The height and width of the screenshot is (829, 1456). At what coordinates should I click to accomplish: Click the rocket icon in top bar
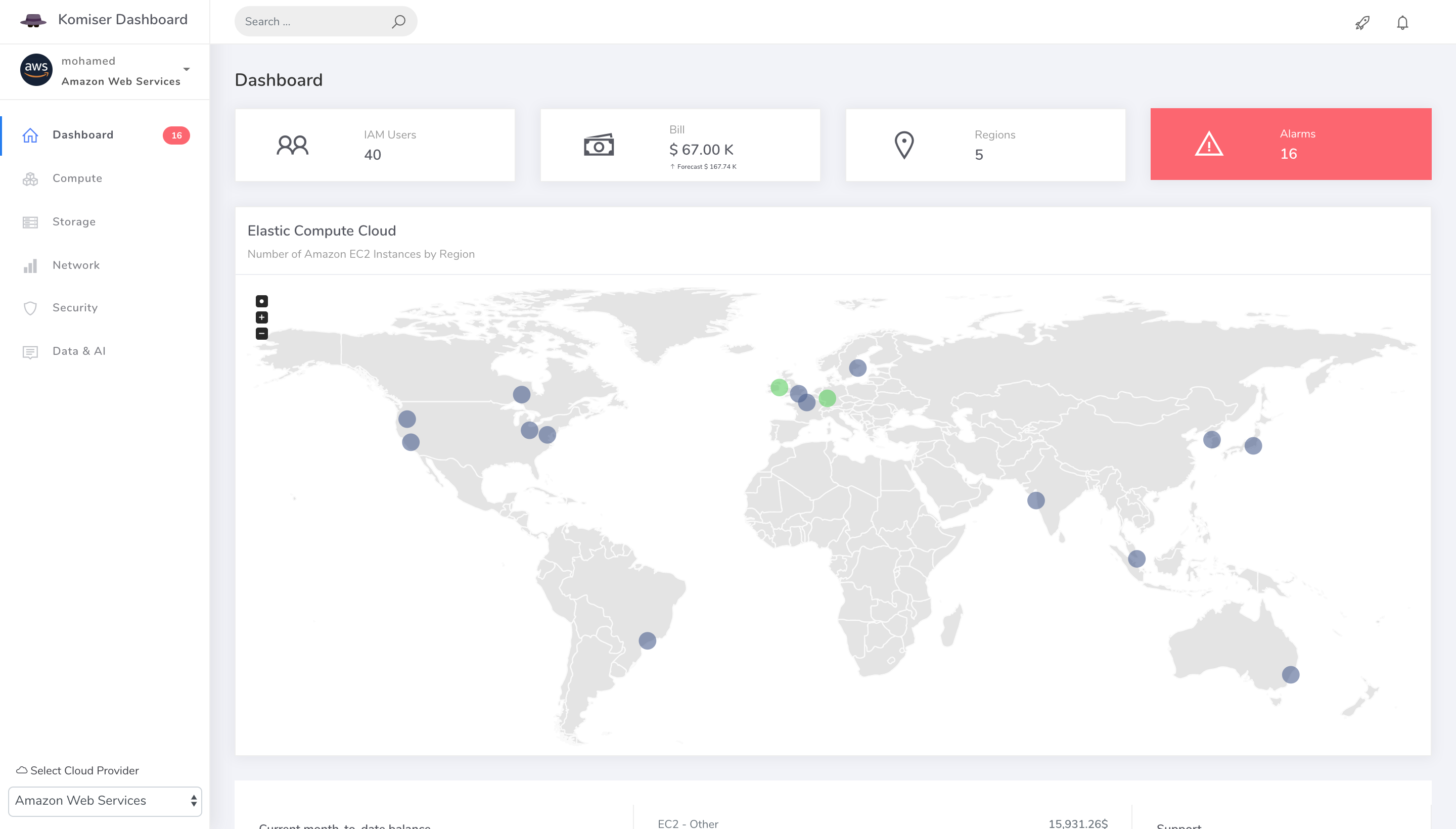click(1362, 23)
